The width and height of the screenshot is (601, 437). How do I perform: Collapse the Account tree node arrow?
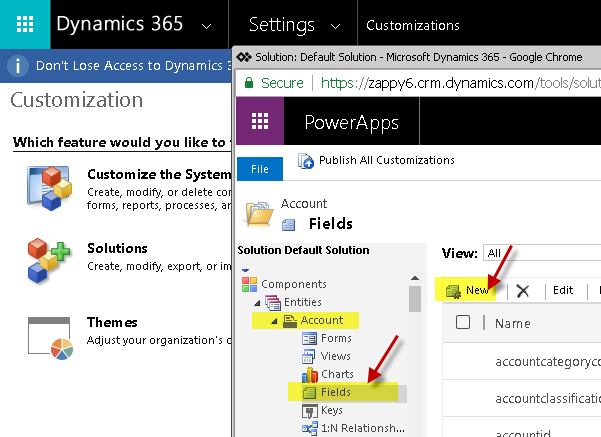[x=274, y=321]
